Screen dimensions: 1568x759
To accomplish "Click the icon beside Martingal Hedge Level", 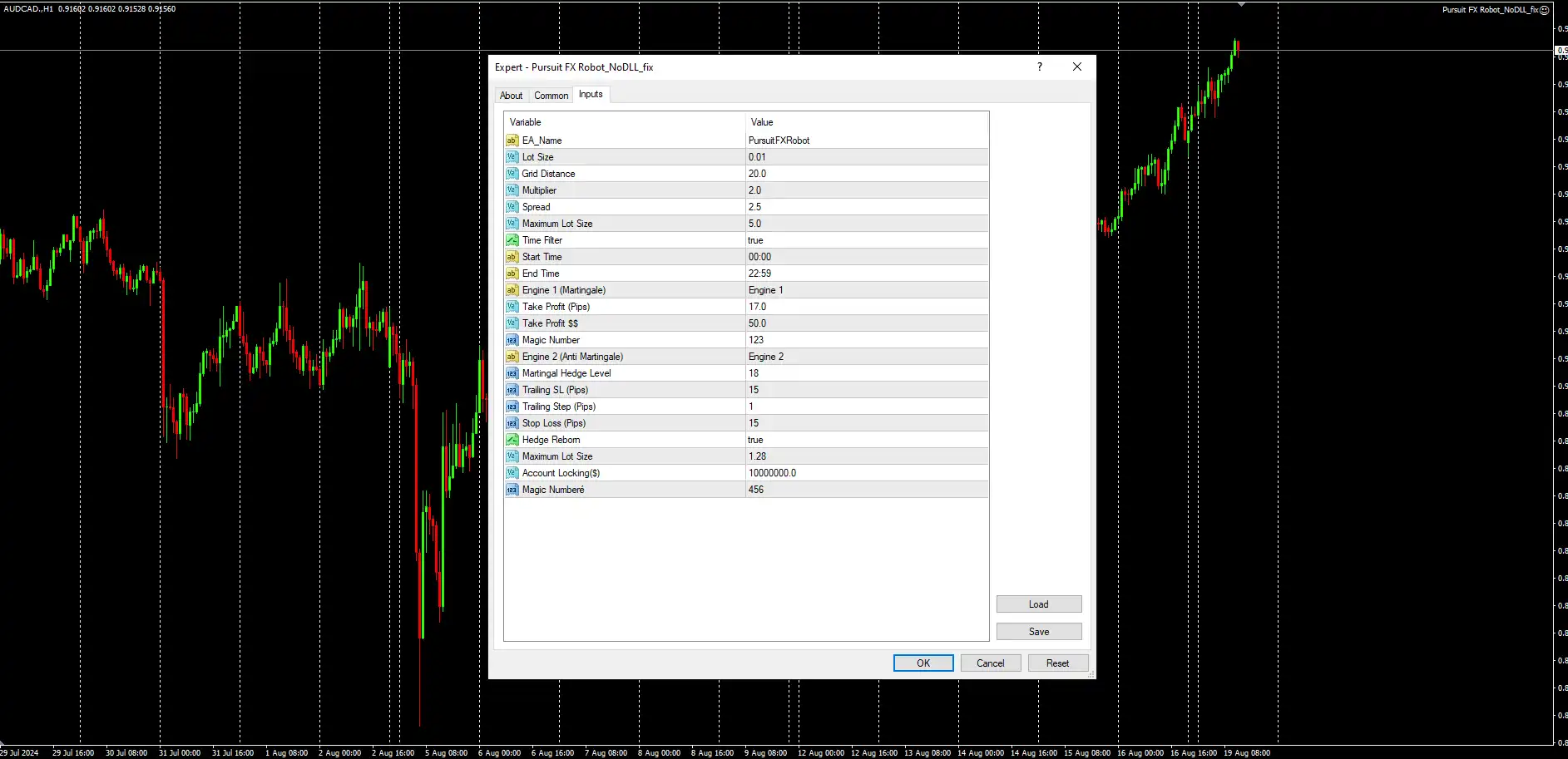I will 512,373.
